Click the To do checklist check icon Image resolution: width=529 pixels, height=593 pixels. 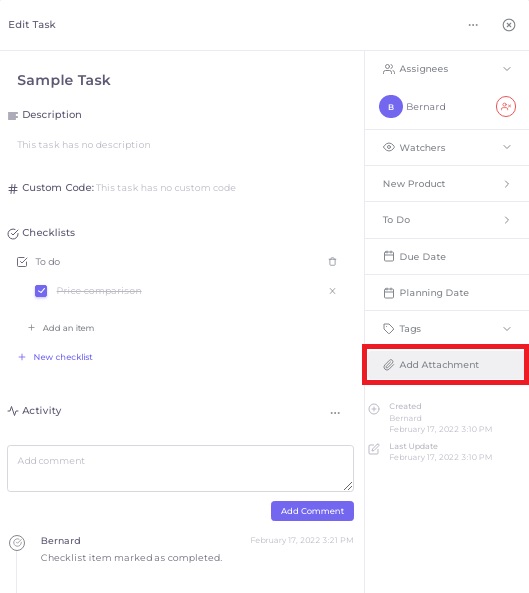(x=22, y=262)
